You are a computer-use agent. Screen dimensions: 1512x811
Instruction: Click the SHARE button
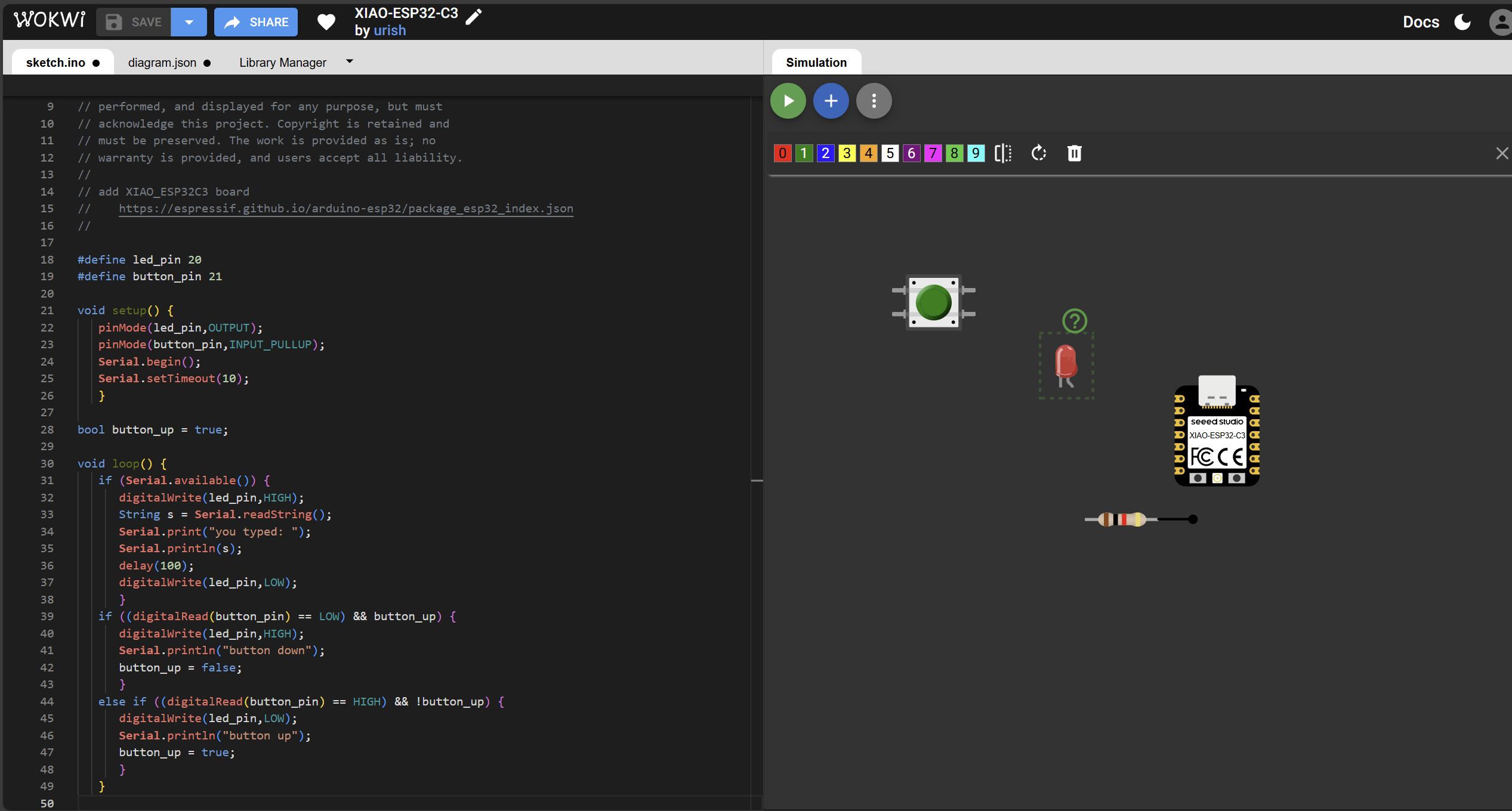255,22
